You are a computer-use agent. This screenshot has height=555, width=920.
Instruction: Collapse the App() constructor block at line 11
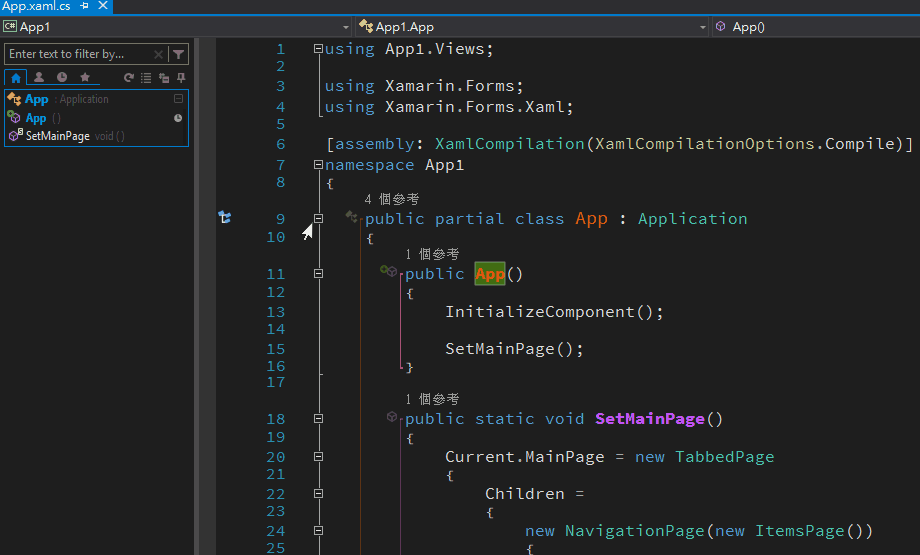click(x=318, y=273)
